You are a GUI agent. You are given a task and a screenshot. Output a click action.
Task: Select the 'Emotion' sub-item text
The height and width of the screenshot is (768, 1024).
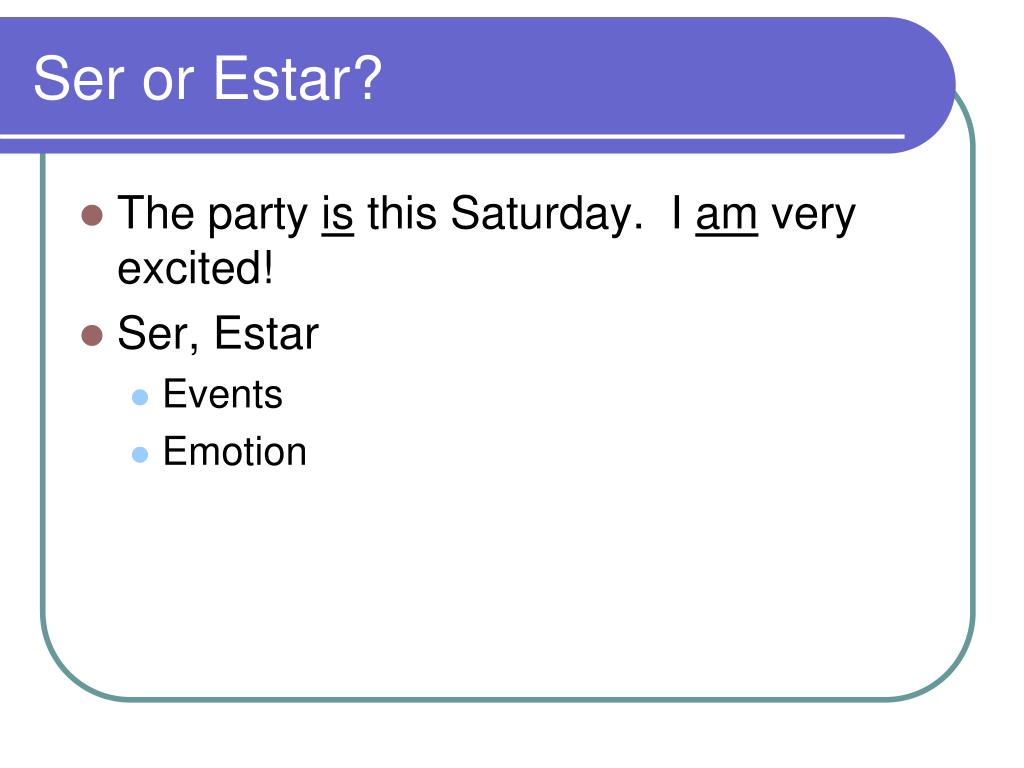[235, 451]
